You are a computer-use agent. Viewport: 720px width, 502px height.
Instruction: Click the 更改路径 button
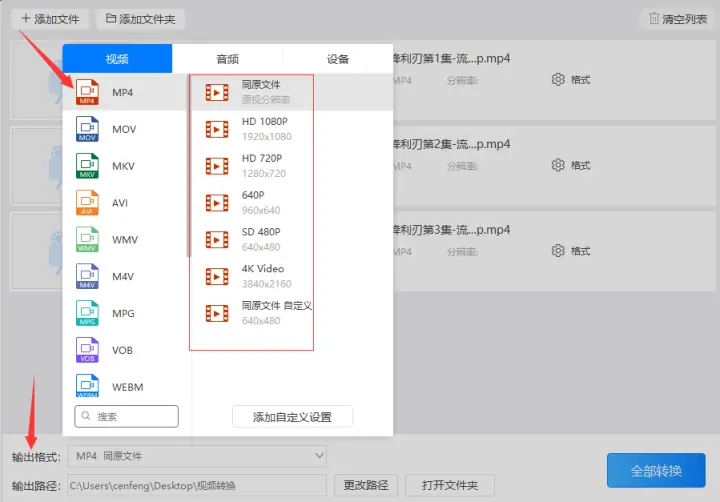366,485
